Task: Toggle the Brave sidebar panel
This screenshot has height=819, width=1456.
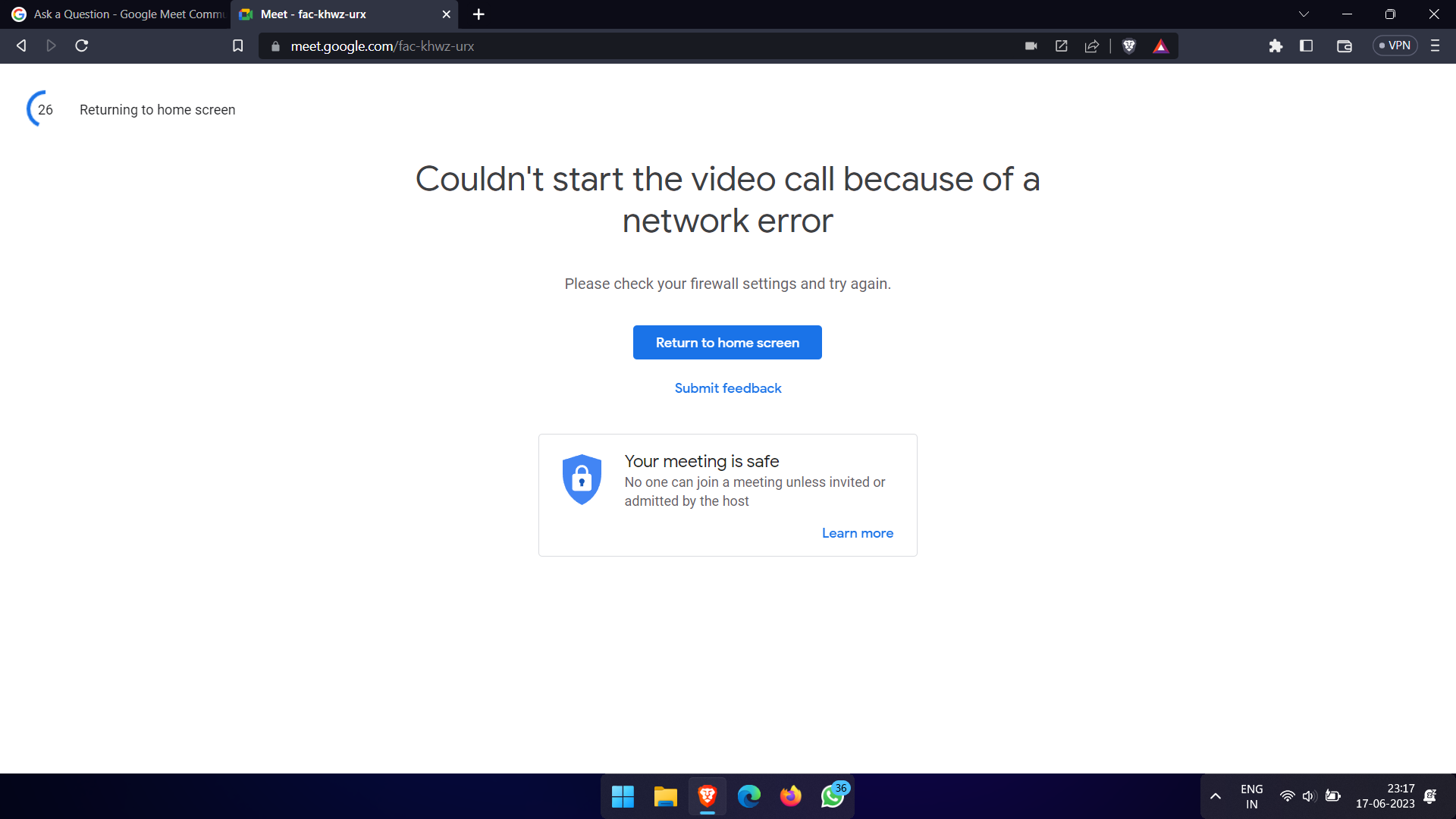Action: pos(1306,46)
